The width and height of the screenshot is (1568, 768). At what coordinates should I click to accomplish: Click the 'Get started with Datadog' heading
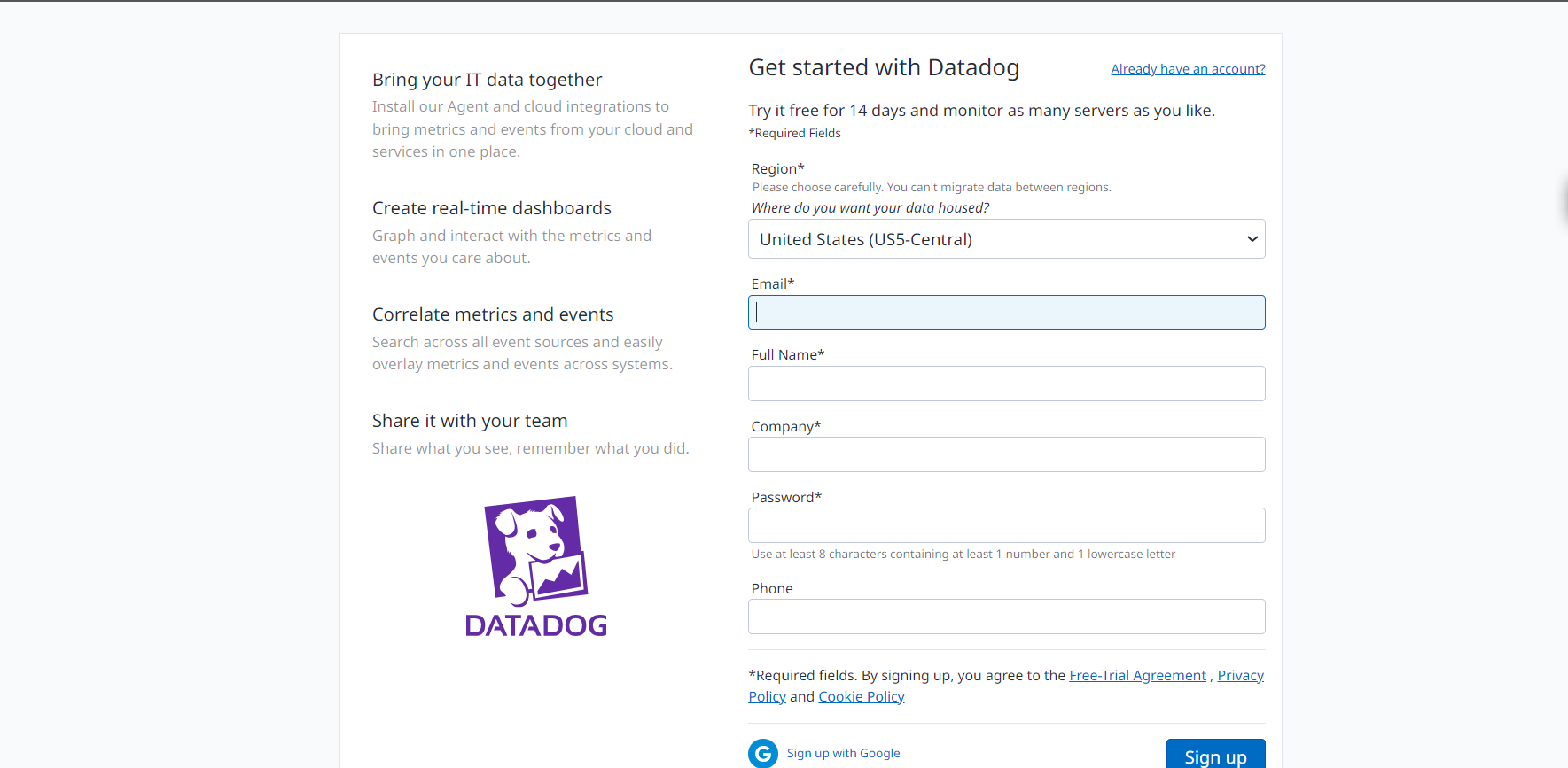pos(884,67)
